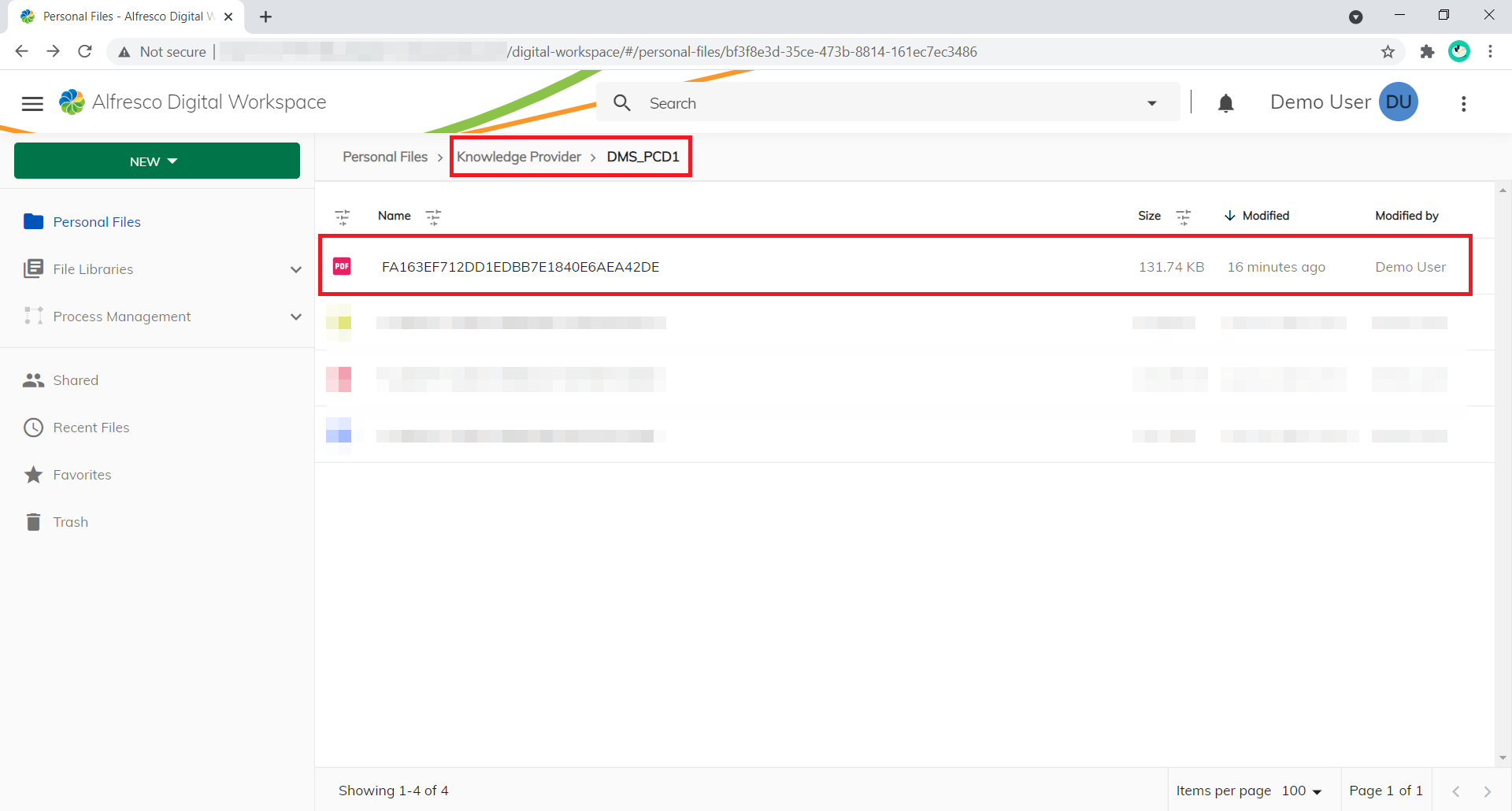Click the PDF file icon
Image resolution: width=1512 pixels, height=811 pixels.
coord(342,267)
